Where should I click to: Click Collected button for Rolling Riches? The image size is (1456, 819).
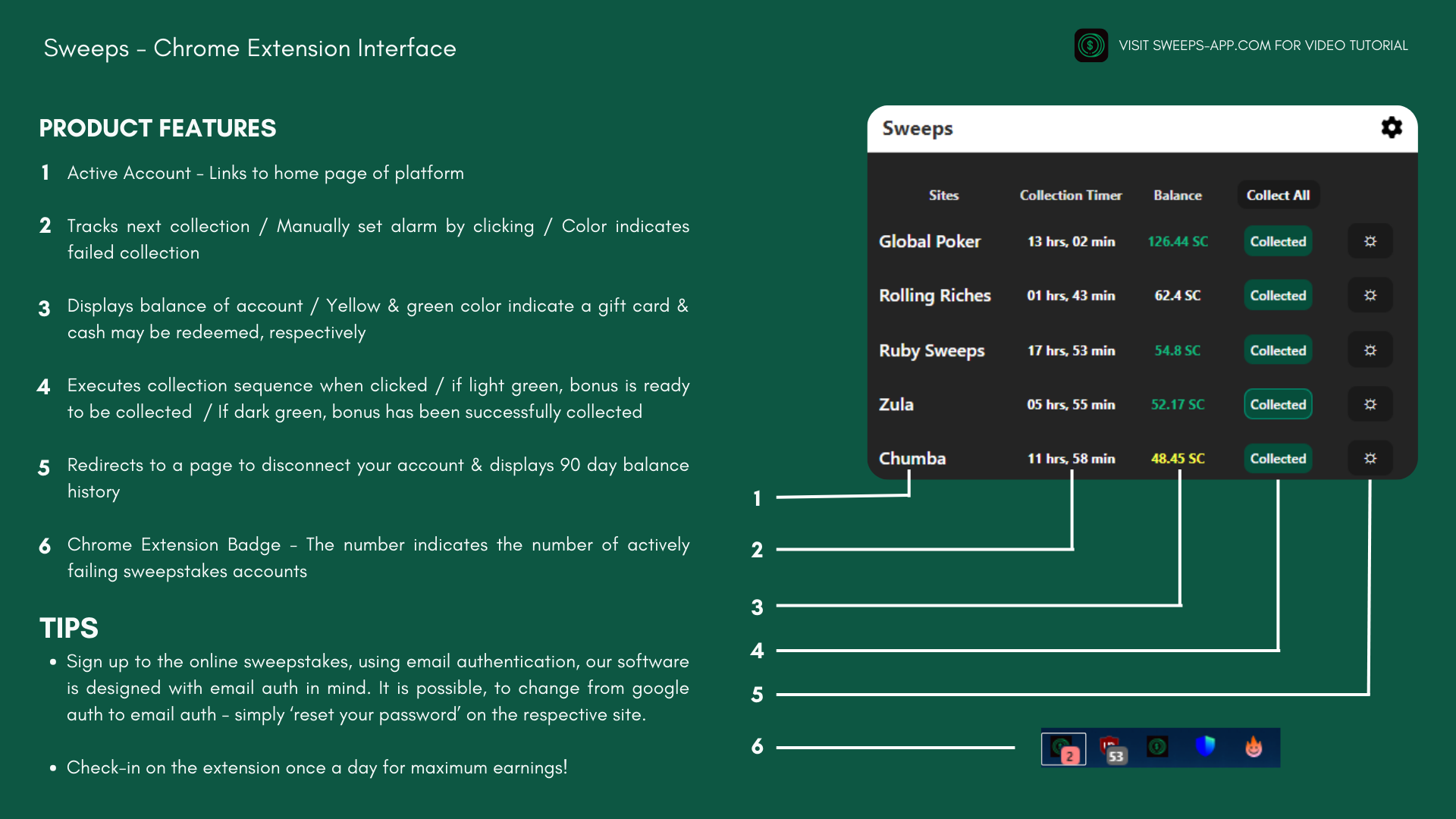1278,295
